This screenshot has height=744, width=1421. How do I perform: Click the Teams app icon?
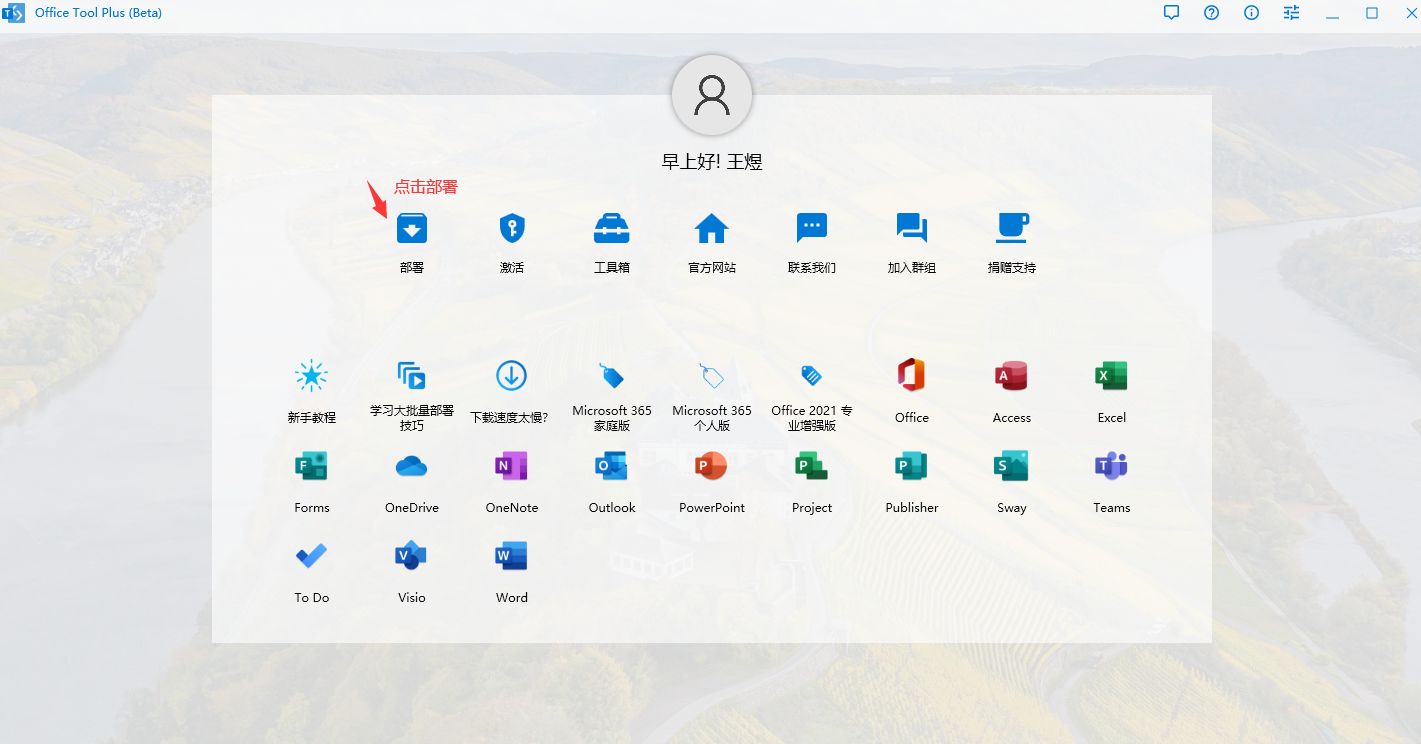click(x=1112, y=466)
